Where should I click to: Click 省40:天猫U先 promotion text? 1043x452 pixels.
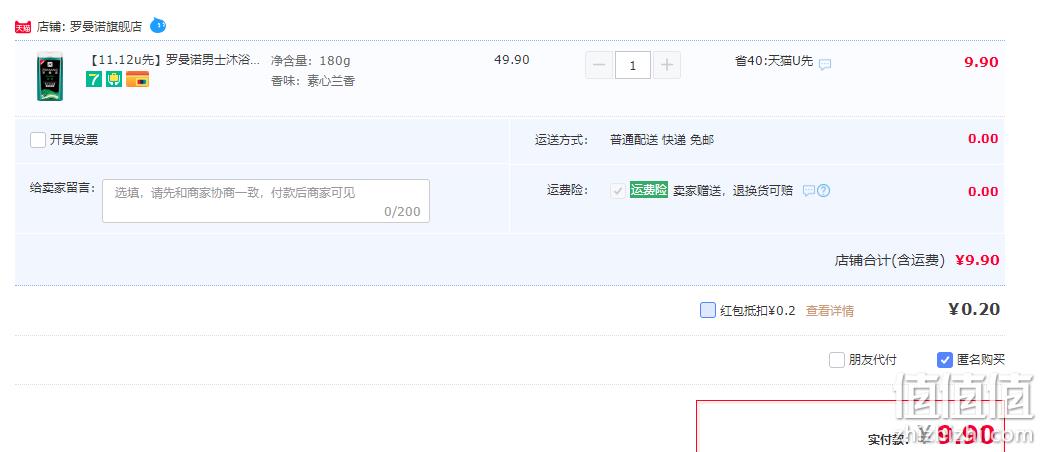(774, 61)
